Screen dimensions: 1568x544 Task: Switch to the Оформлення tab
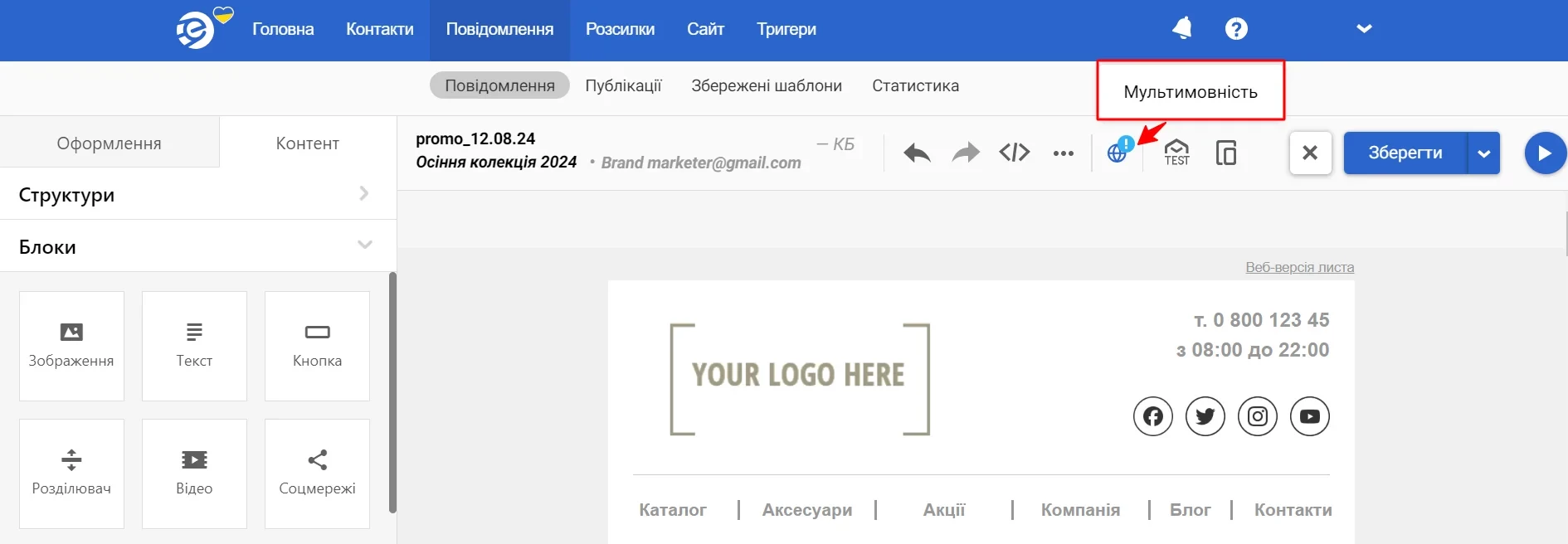(110, 143)
